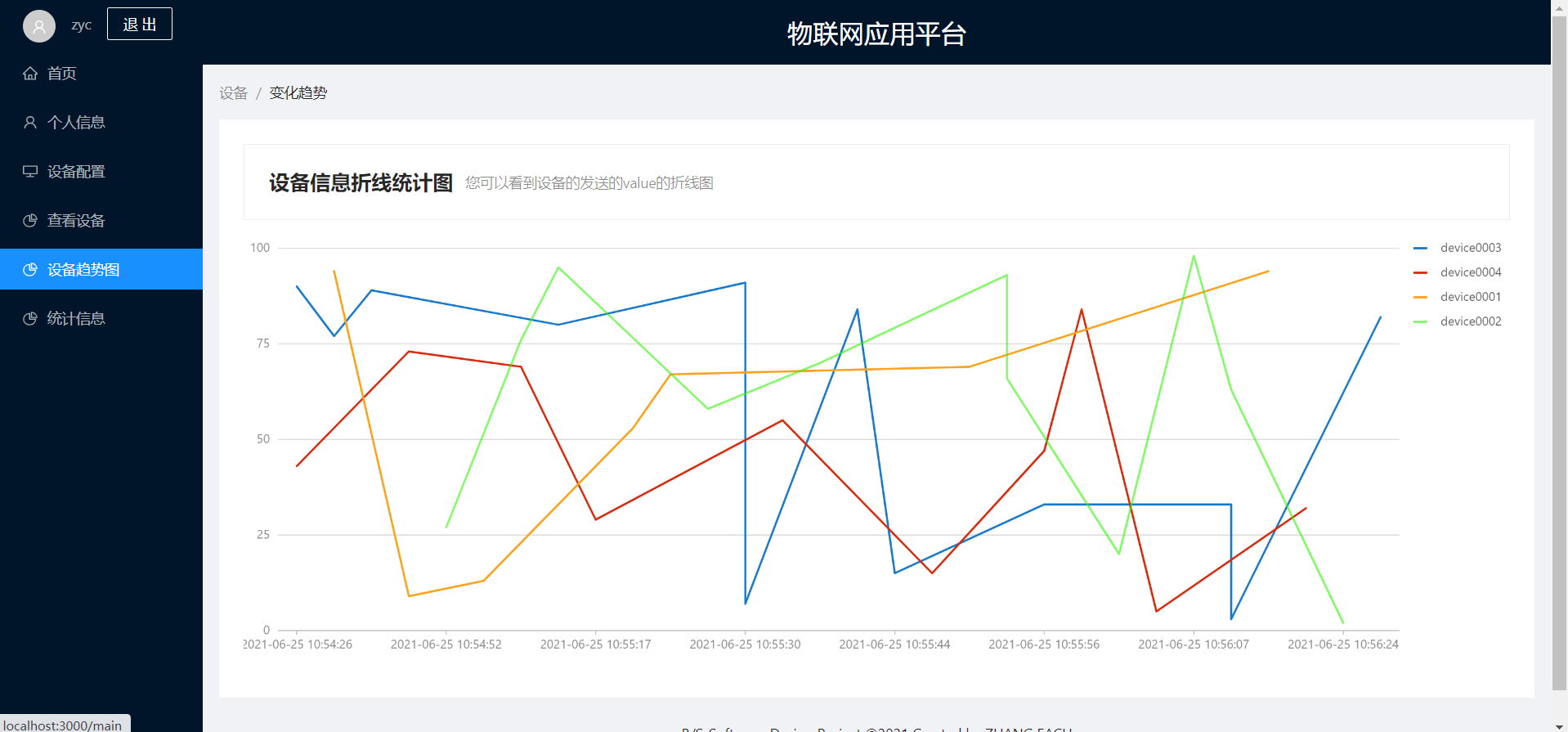The image size is (1568, 732).
Task: Click the axis label 2021-06-25 10:55:44
Action: 894,644
